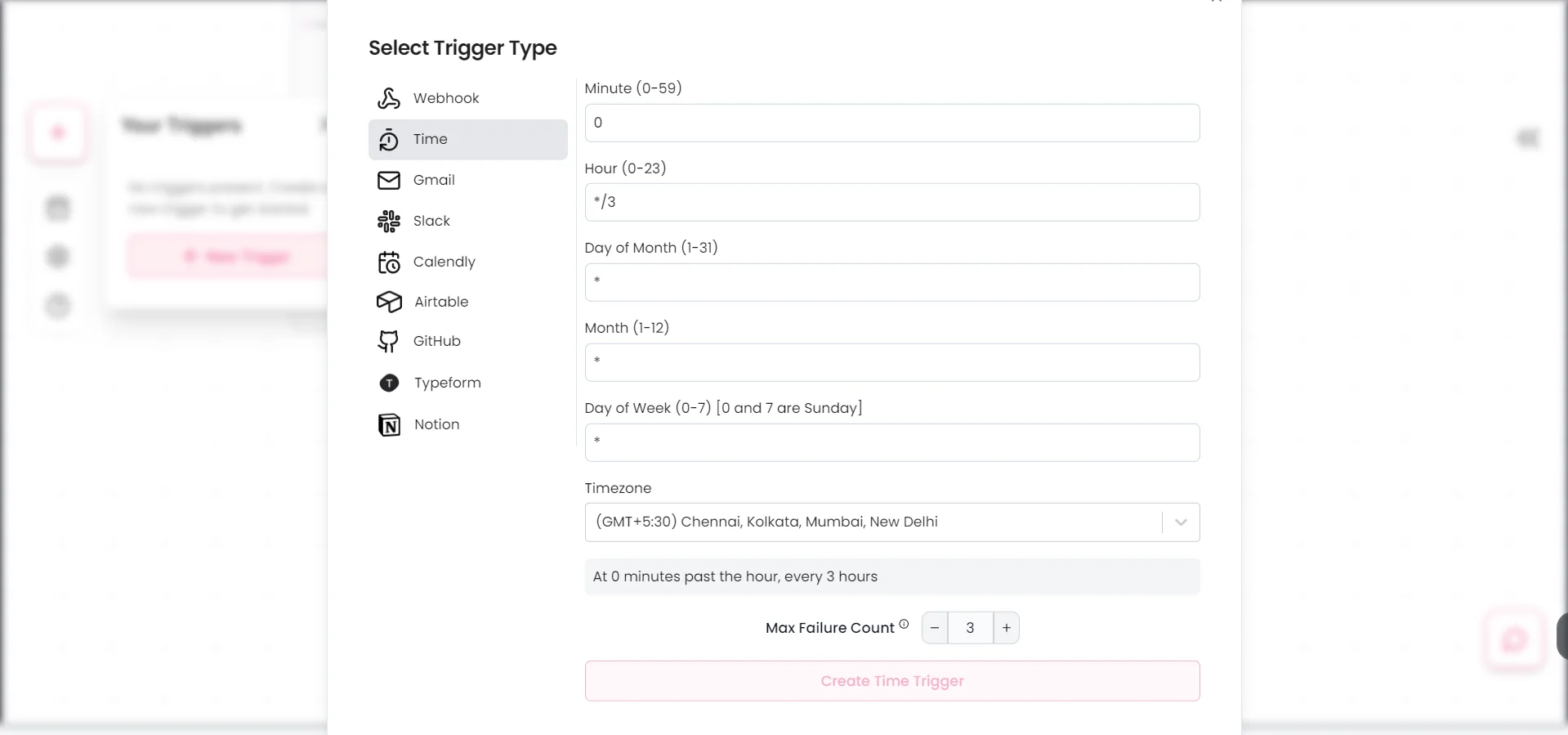Click the Max Failure Count info icon
The image size is (1568, 735).
(x=904, y=624)
